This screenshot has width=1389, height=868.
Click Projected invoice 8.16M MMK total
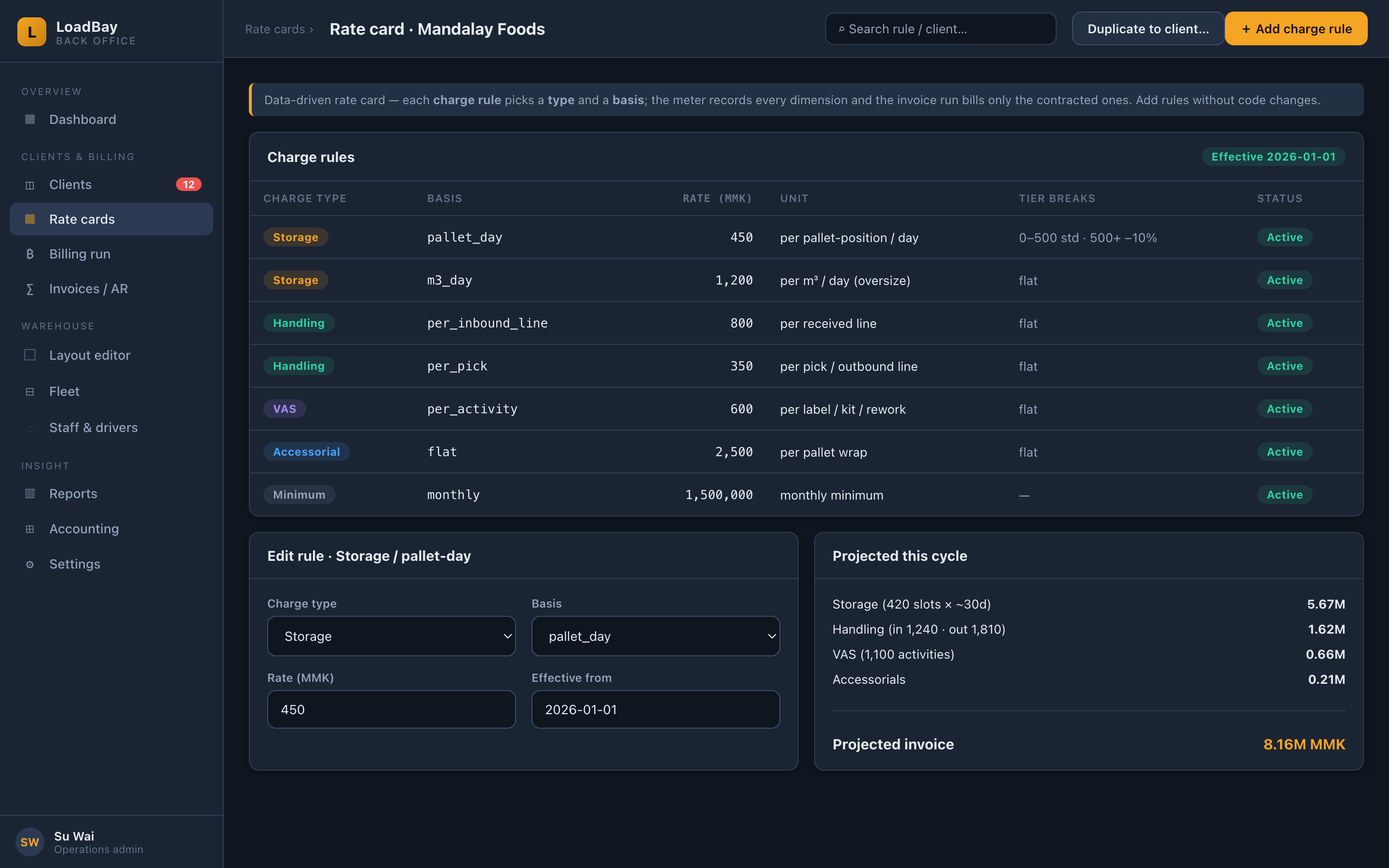click(x=1304, y=745)
